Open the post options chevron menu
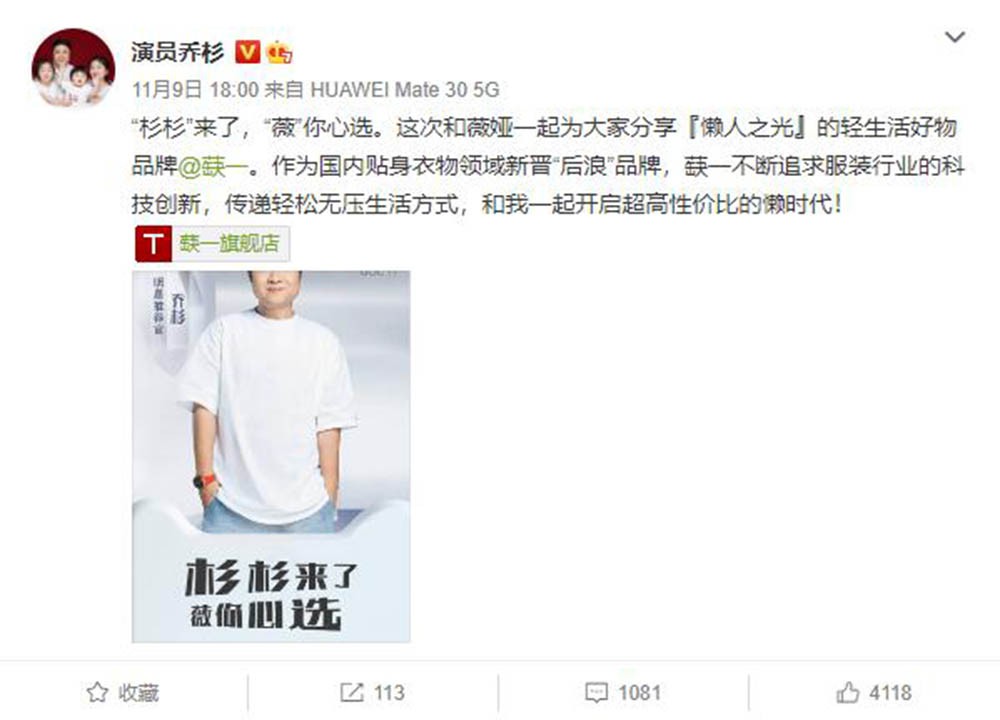Viewport: 1000px width, 720px height. 954,37
